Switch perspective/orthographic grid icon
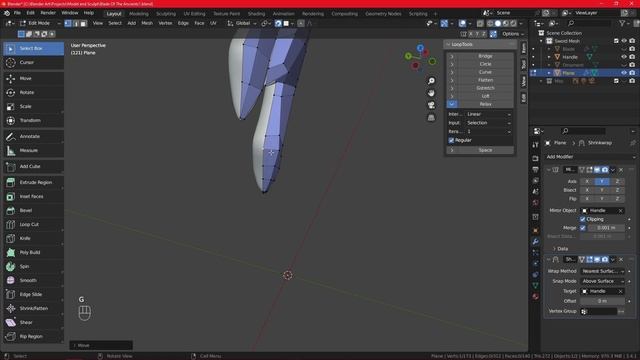Viewport: 640px width, 360px height. (431, 118)
